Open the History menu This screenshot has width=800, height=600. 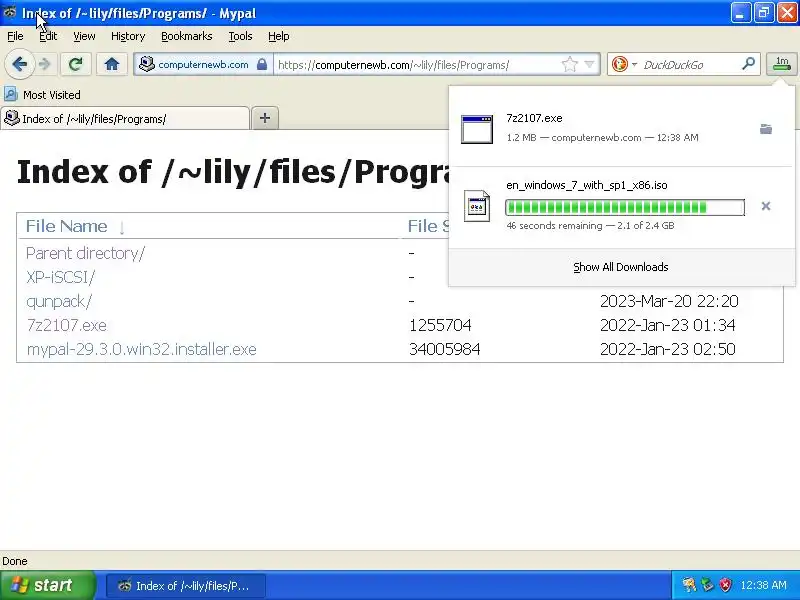[128, 36]
